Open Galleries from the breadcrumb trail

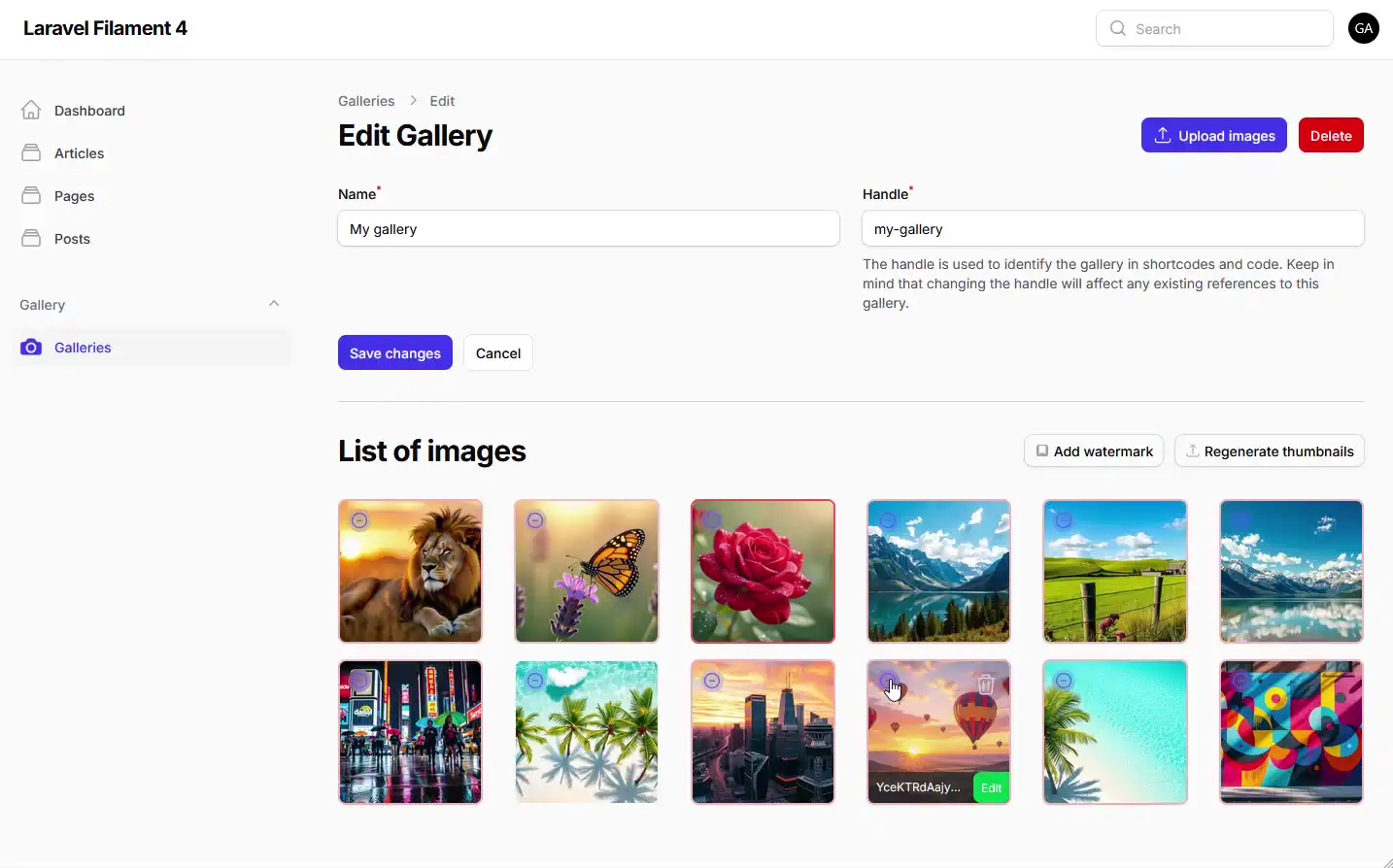pyautogui.click(x=366, y=100)
